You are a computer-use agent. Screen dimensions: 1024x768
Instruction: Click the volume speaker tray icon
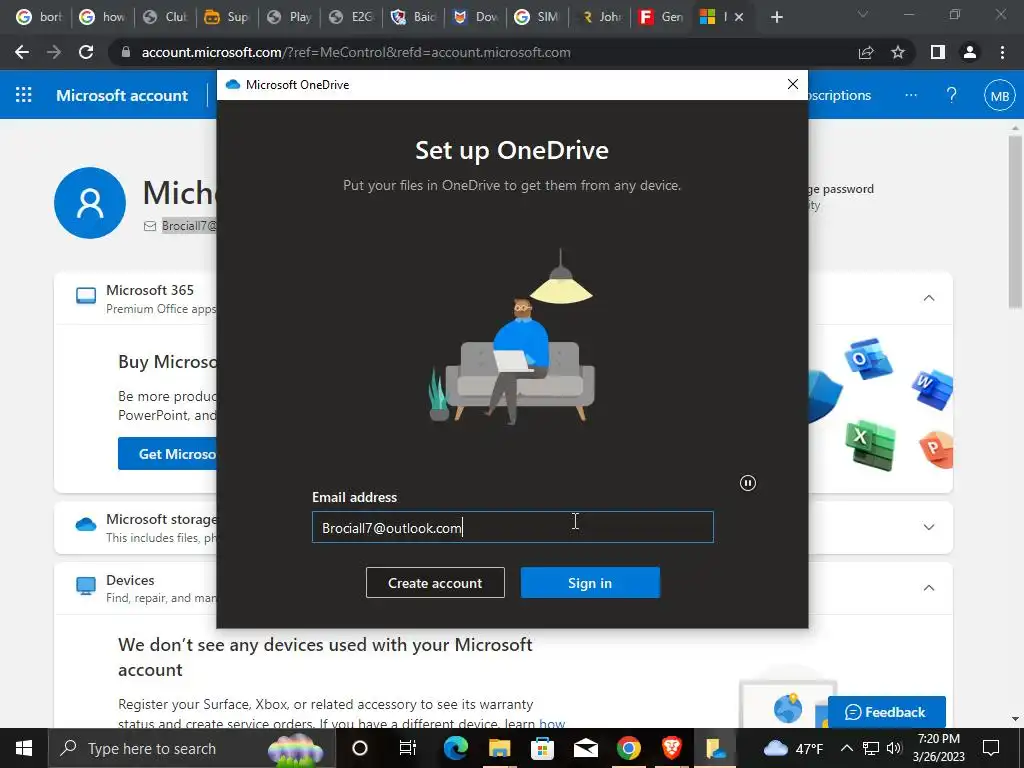coord(894,748)
